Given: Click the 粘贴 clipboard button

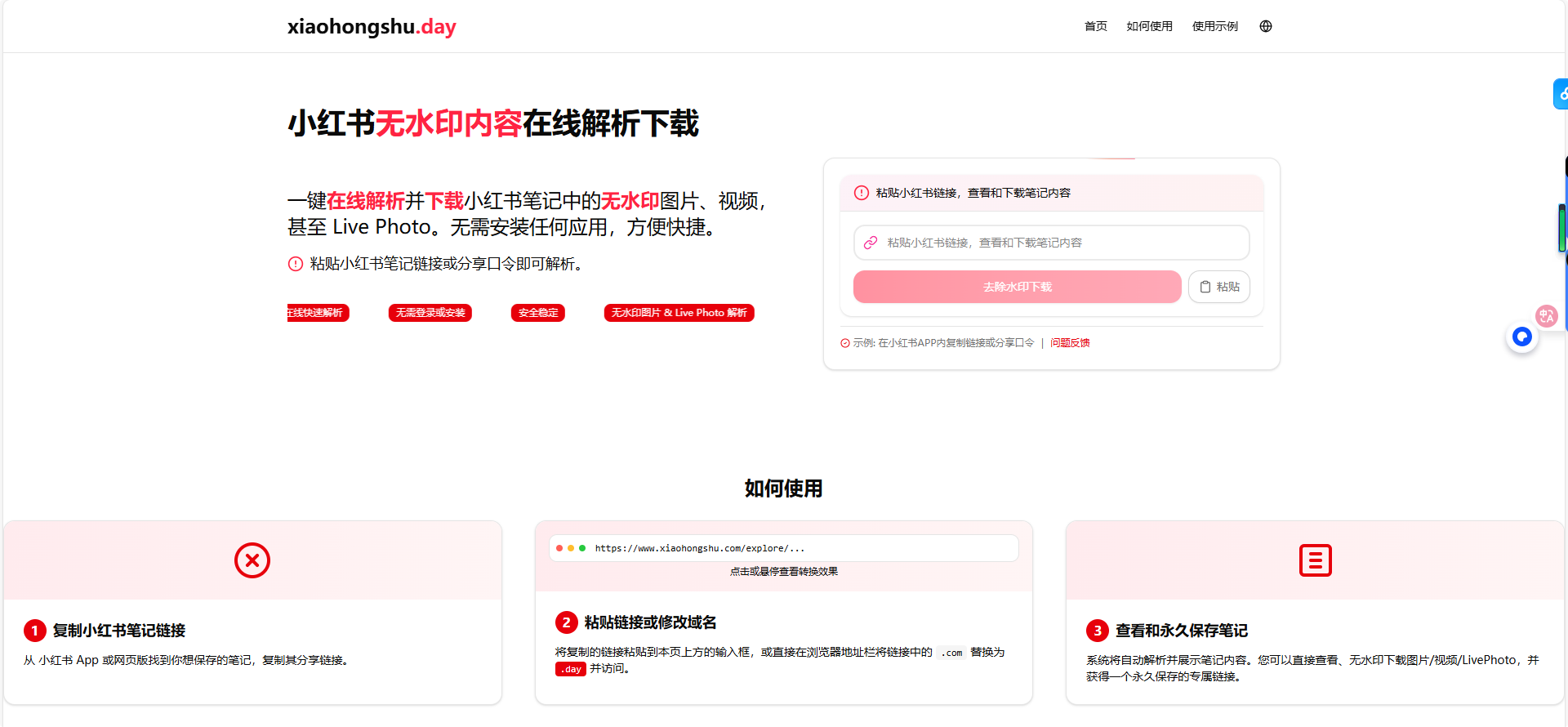Looking at the screenshot, I should pyautogui.click(x=1219, y=287).
